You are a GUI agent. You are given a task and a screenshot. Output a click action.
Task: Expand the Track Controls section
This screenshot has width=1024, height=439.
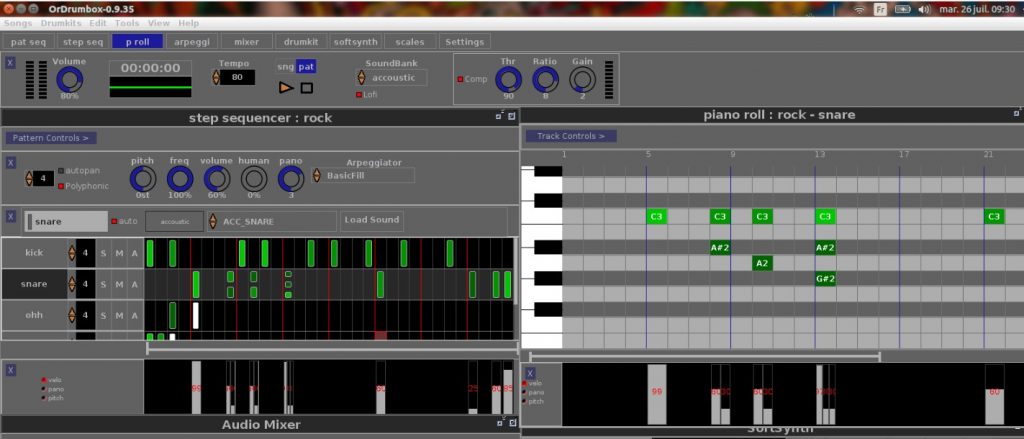click(x=571, y=136)
